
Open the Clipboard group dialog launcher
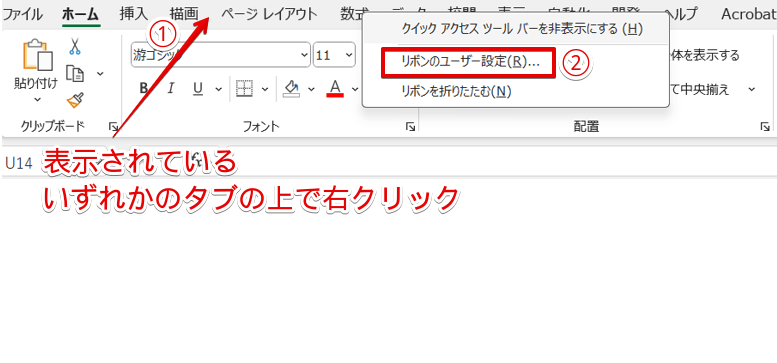tap(113, 127)
